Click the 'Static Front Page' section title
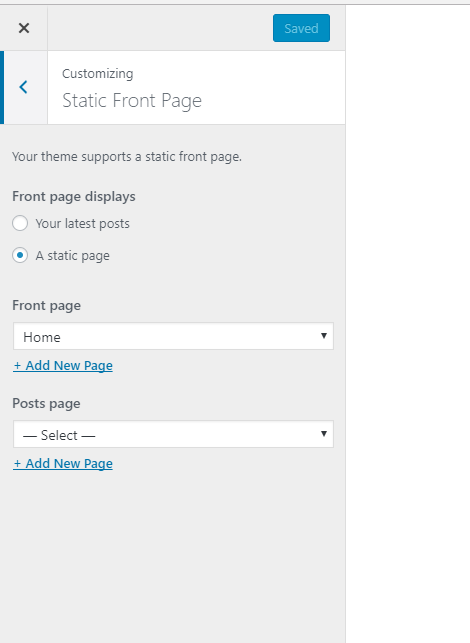470x643 pixels. (132, 101)
